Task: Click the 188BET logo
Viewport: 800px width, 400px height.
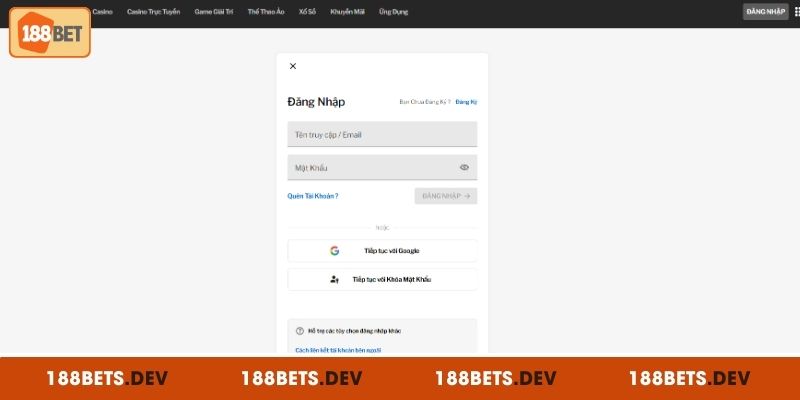Action: click(x=50, y=32)
